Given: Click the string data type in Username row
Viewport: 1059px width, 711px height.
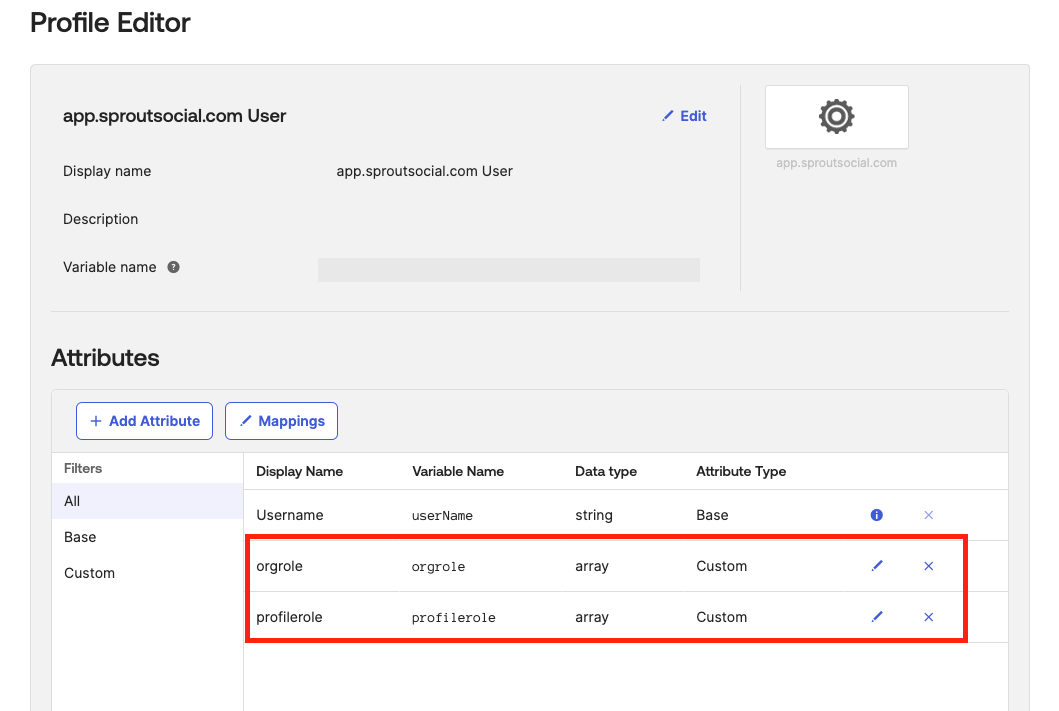Looking at the screenshot, I should tap(594, 515).
